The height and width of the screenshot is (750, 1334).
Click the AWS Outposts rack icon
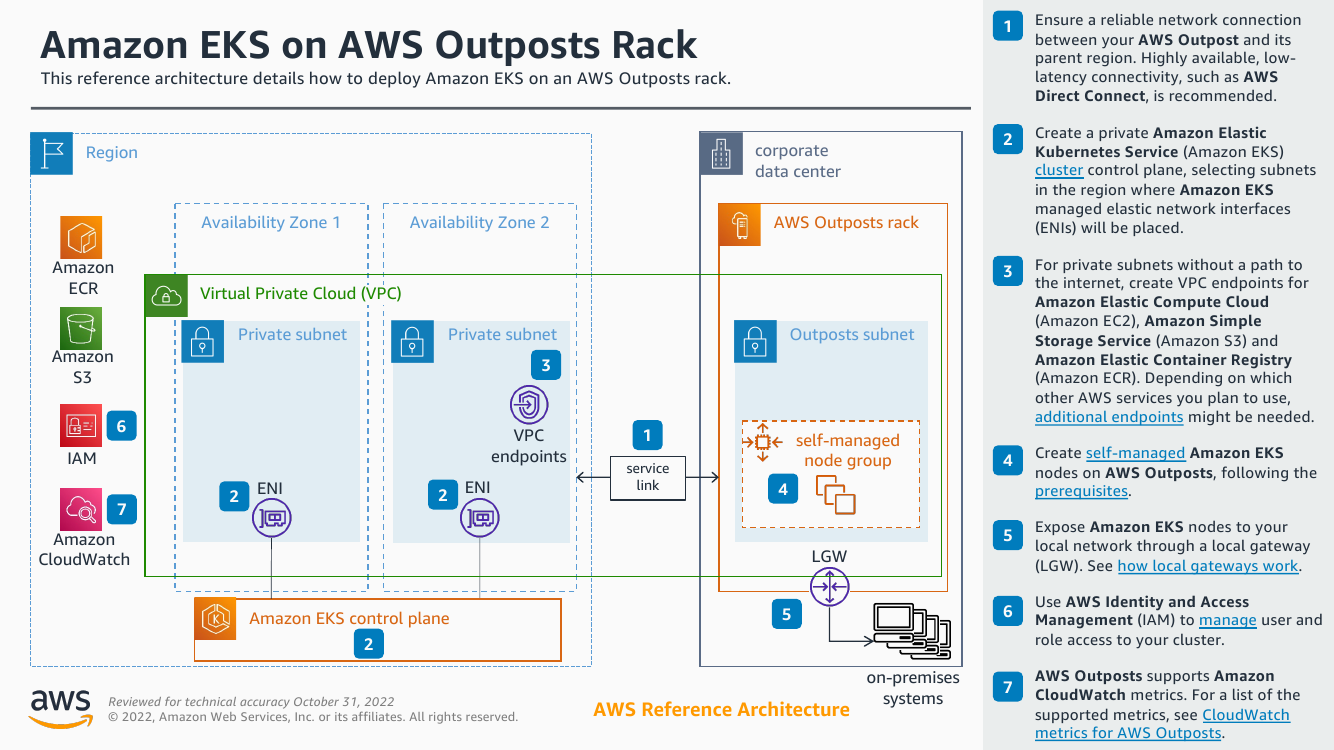click(740, 225)
